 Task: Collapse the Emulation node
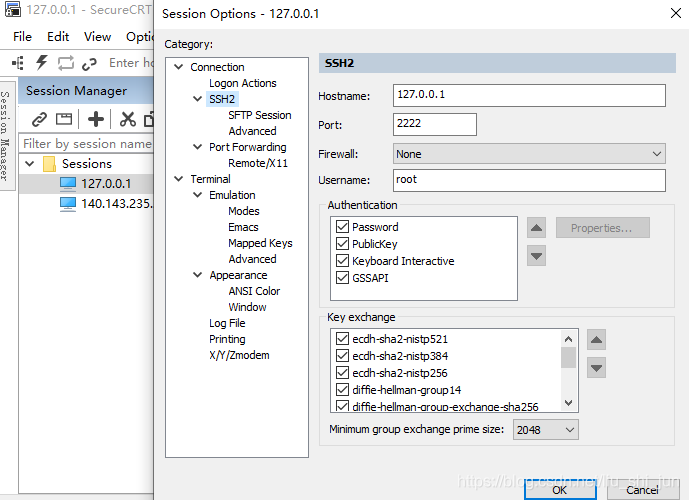tap(198, 195)
